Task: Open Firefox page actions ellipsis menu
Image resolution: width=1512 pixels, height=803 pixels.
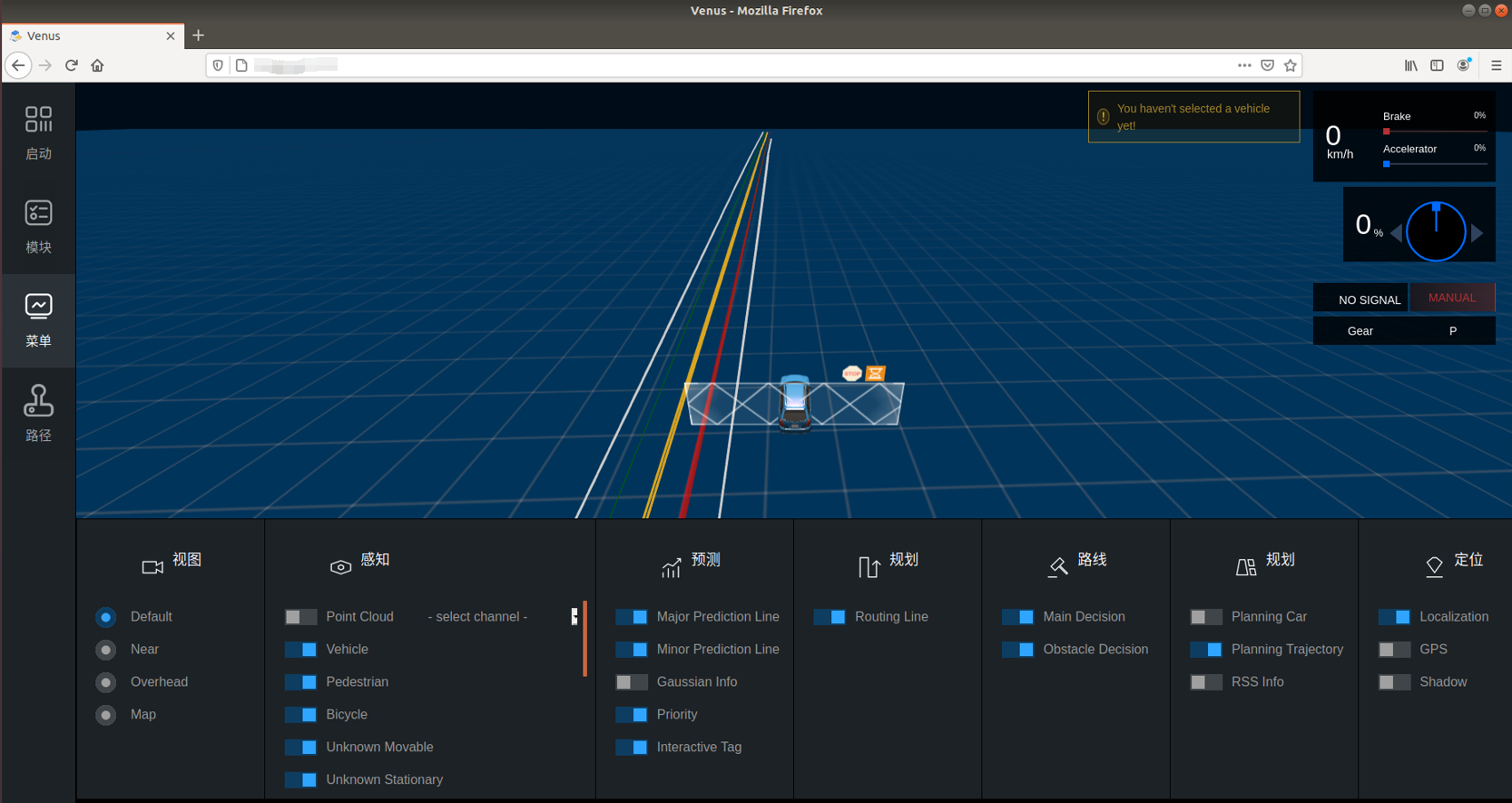Action: pyautogui.click(x=1244, y=65)
